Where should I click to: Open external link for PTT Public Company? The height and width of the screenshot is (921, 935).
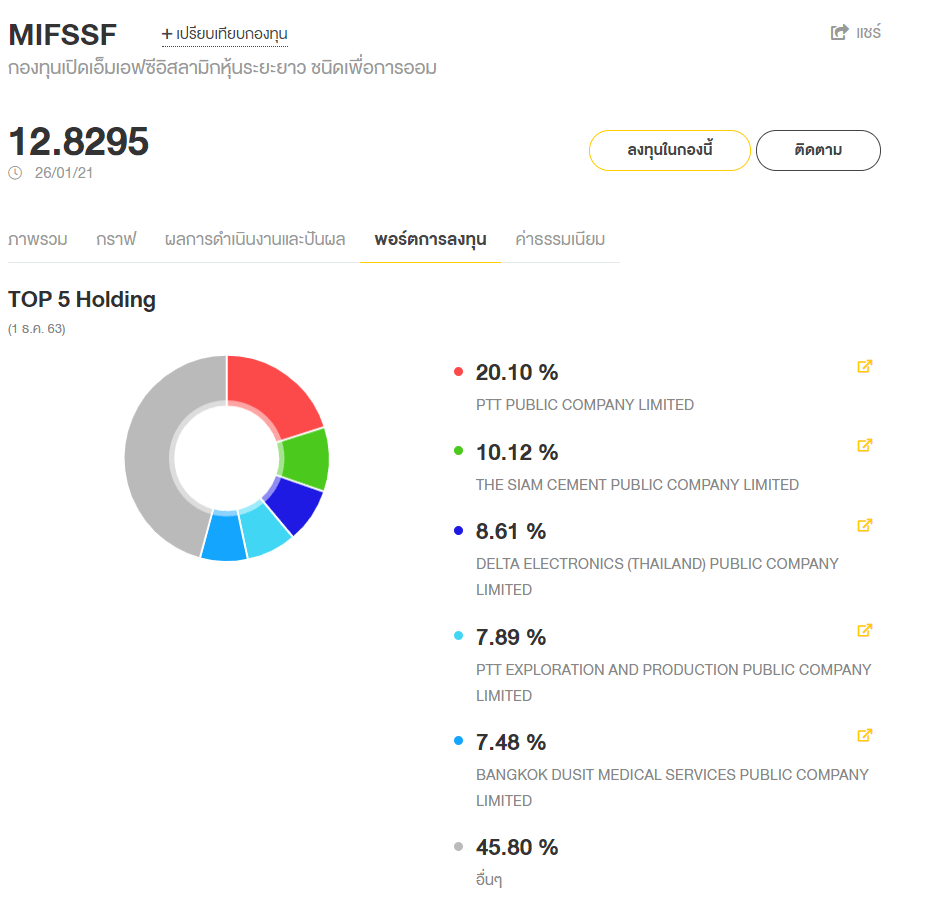click(x=865, y=366)
